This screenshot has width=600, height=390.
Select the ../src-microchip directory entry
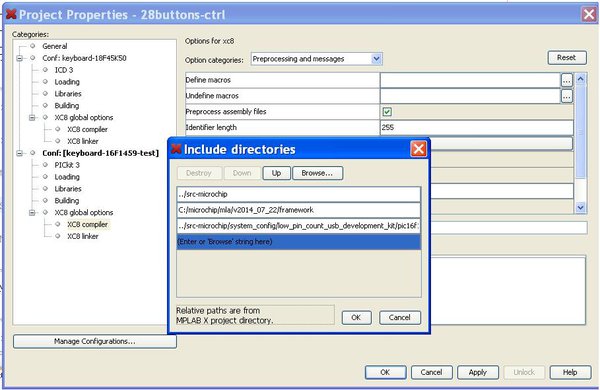point(298,194)
